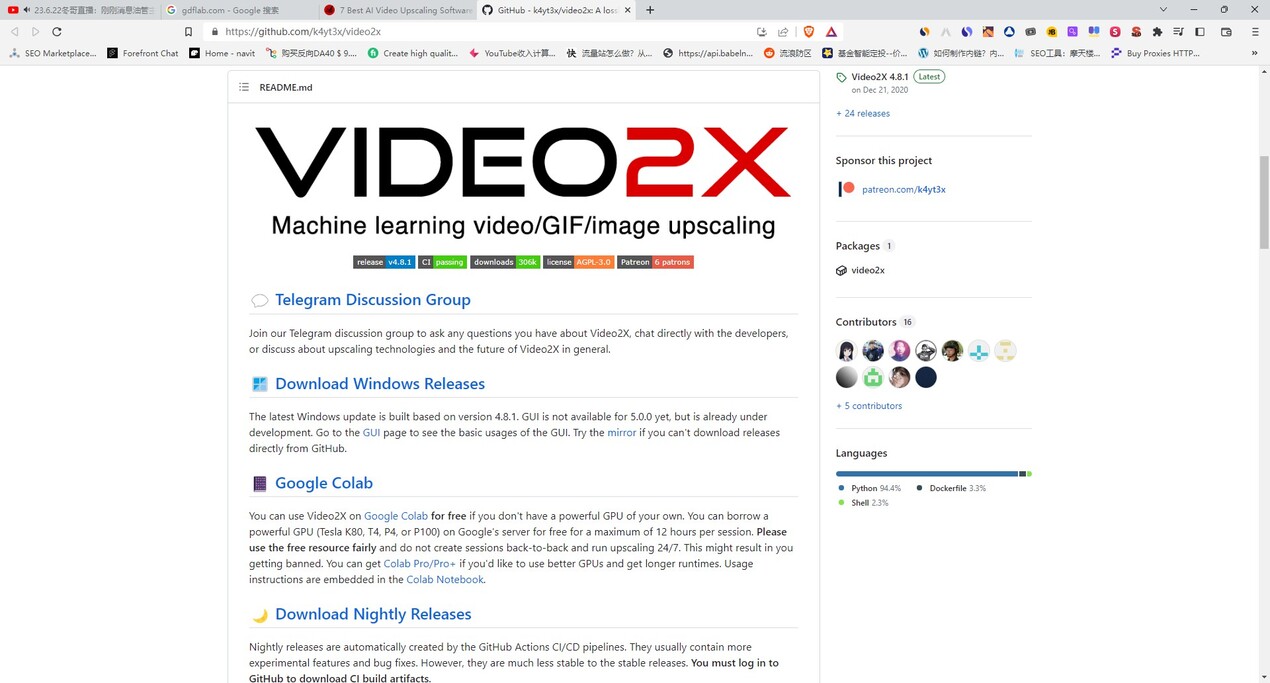This screenshot has width=1270, height=683.
Task: Open the bookmarks overflow chevron
Action: click(x=1254, y=53)
